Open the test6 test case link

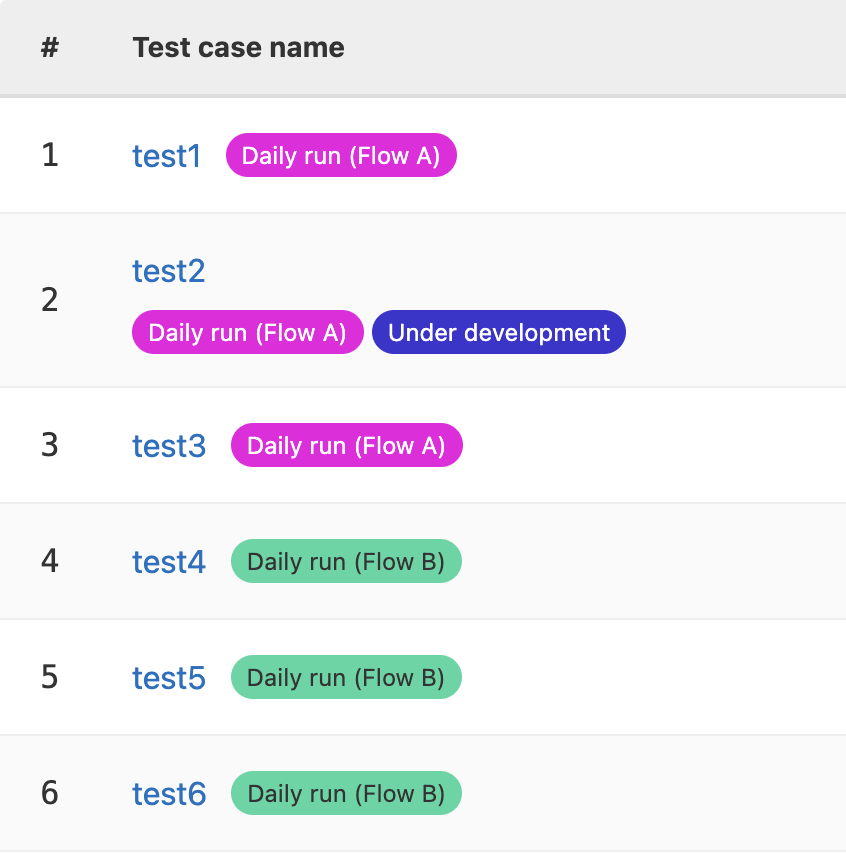(169, 794)
